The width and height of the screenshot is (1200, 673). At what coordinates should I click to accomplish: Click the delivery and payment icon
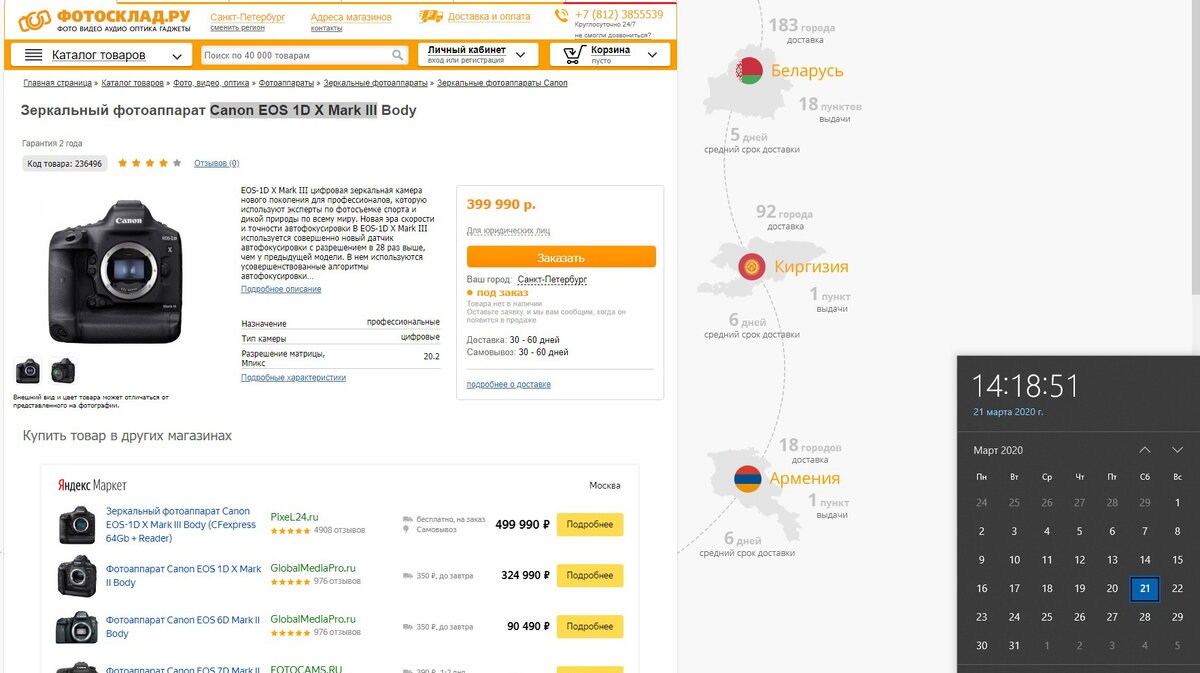[431, 16]
